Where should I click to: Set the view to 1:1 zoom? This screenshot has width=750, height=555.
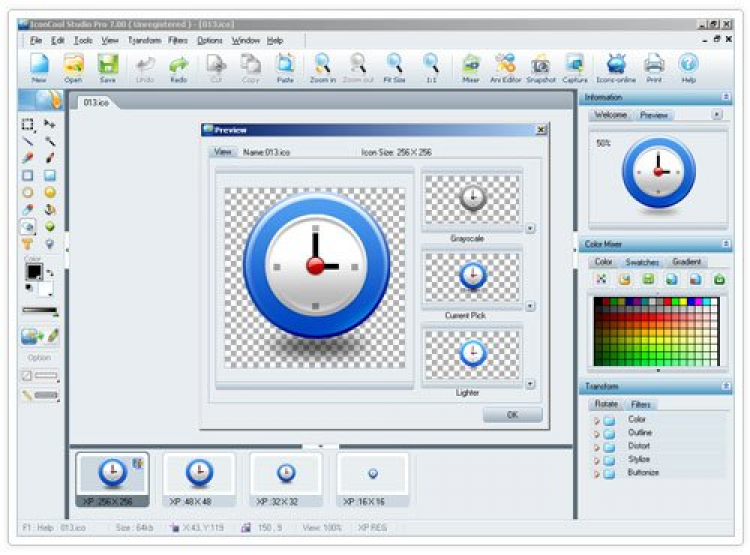(431, 68)
